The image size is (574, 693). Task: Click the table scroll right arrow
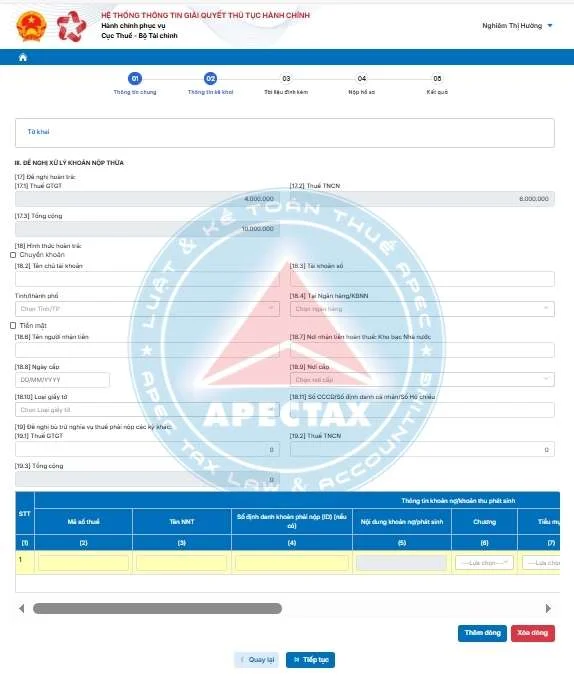coord(548,609)
